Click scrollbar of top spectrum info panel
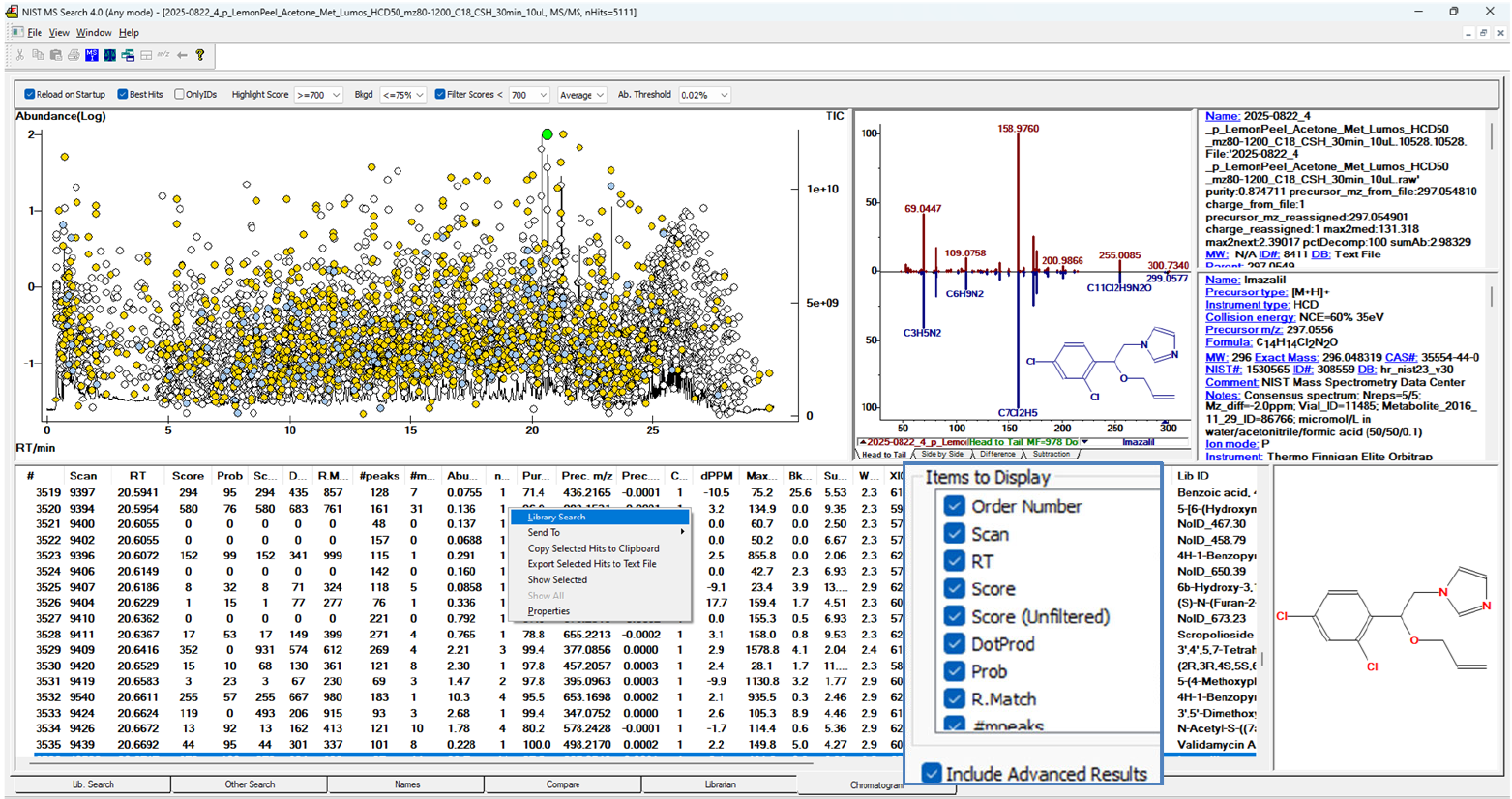Image resolution: width=1512 pixels, height=799 pixels. coord(1493,136)
